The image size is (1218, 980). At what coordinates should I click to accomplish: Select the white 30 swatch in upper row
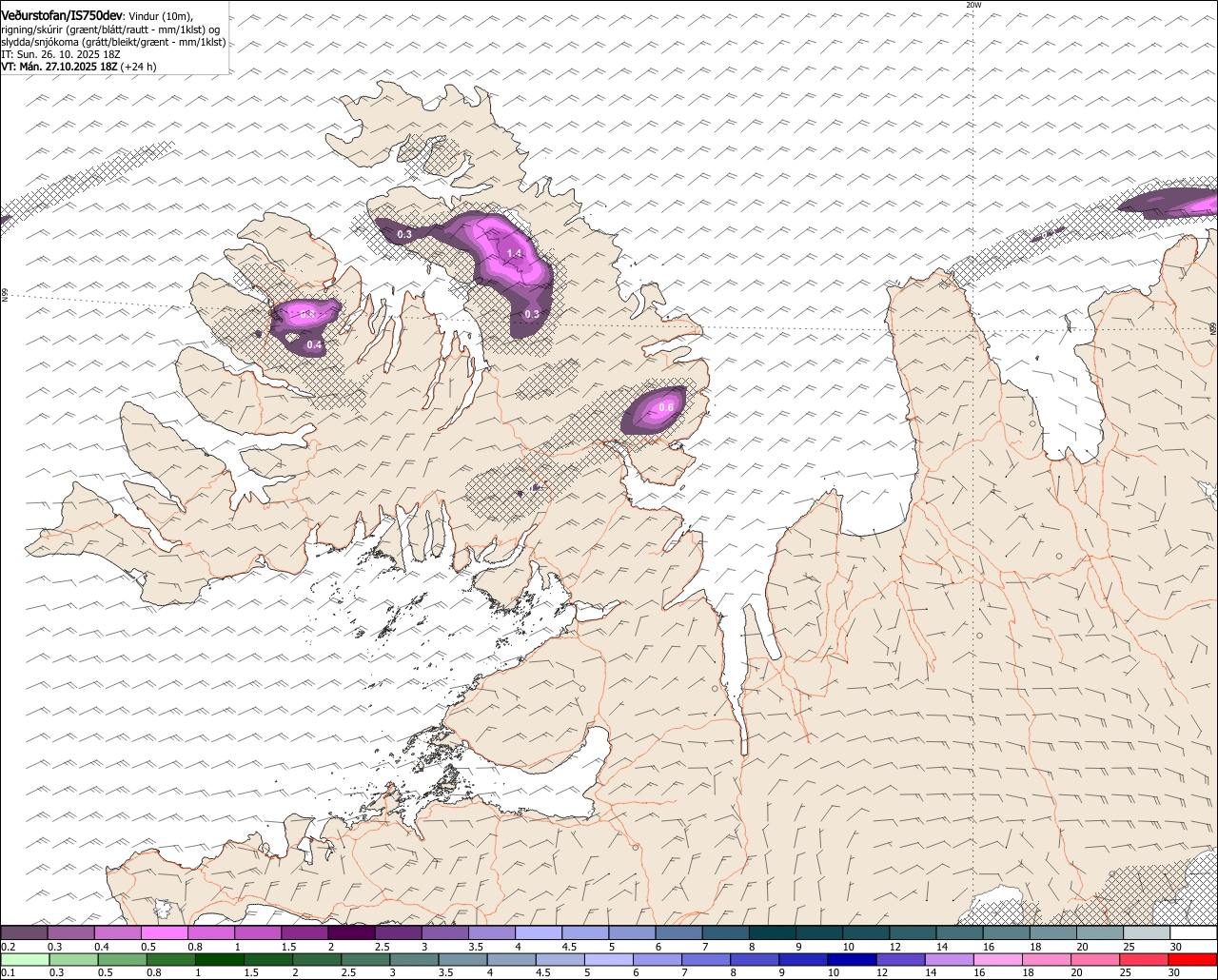pos(1193,932)
